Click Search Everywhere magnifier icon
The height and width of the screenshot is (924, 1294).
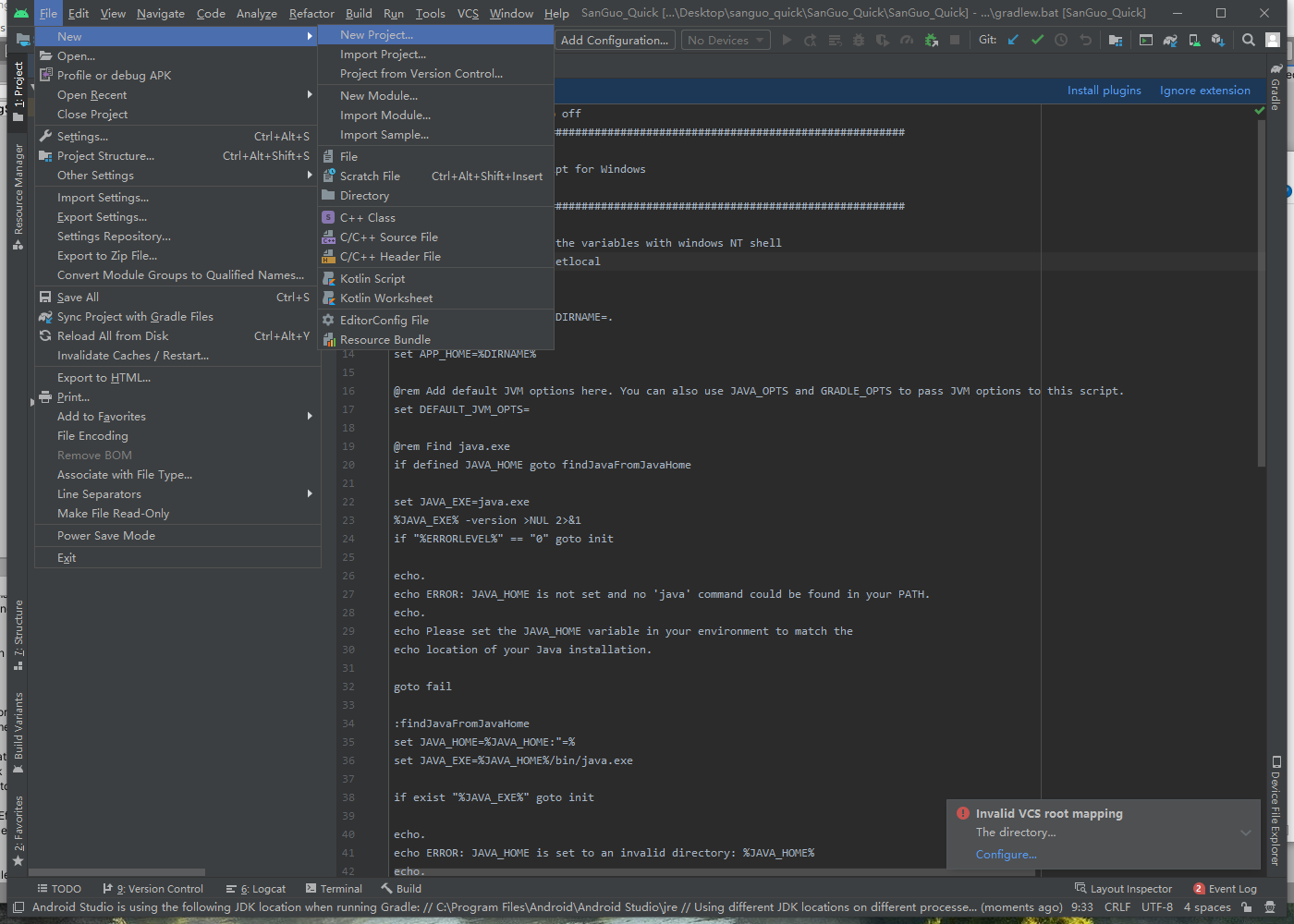[x=1249, y=40]
